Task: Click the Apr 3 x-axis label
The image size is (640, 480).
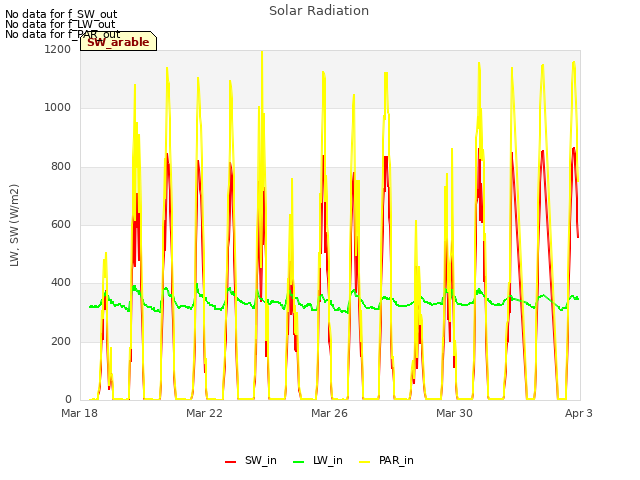Action: click(578, 413)
